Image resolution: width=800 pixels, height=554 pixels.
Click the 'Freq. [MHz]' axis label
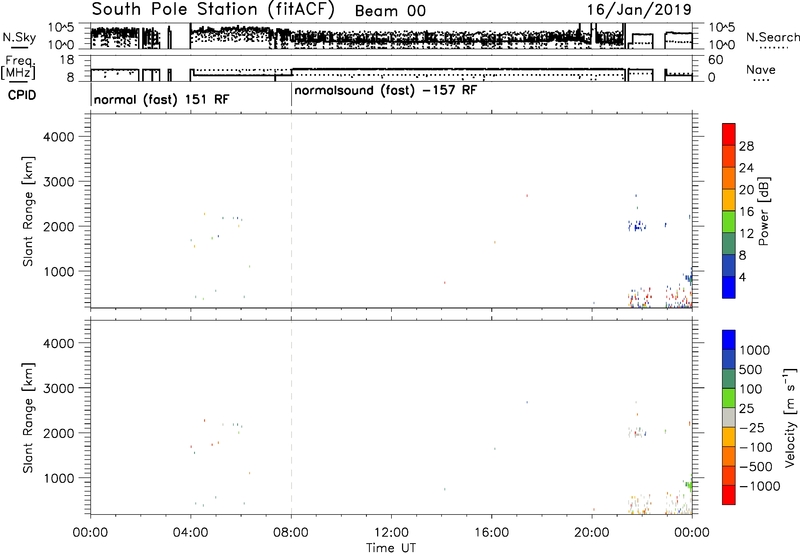coord(18,68)
